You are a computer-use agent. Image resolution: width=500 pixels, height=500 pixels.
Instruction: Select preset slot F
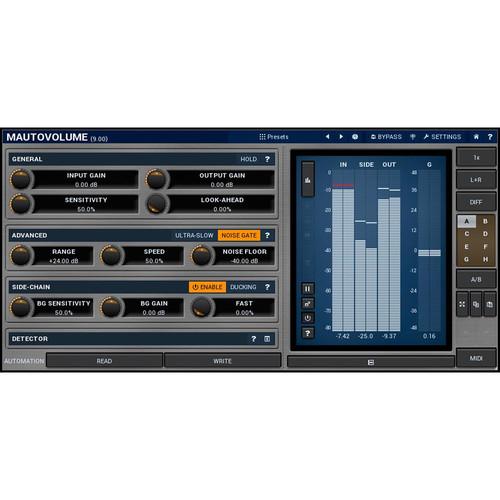tap(485, 247)
